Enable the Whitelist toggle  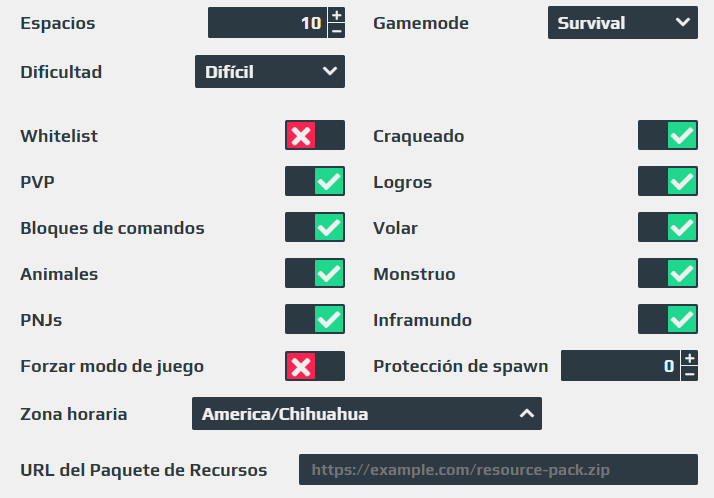[315, 135]
